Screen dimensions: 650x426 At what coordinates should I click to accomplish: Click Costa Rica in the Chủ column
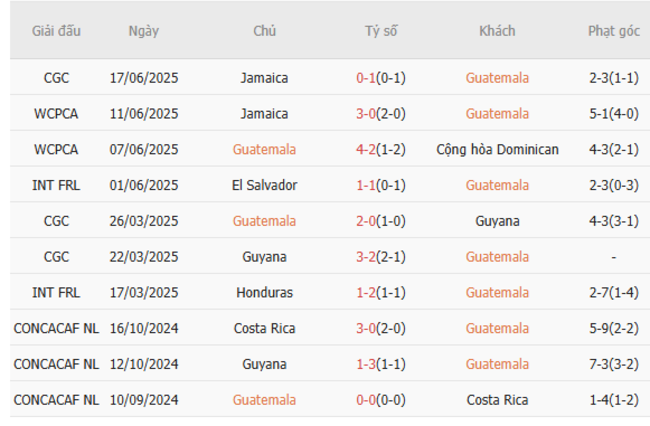[264, 328]
